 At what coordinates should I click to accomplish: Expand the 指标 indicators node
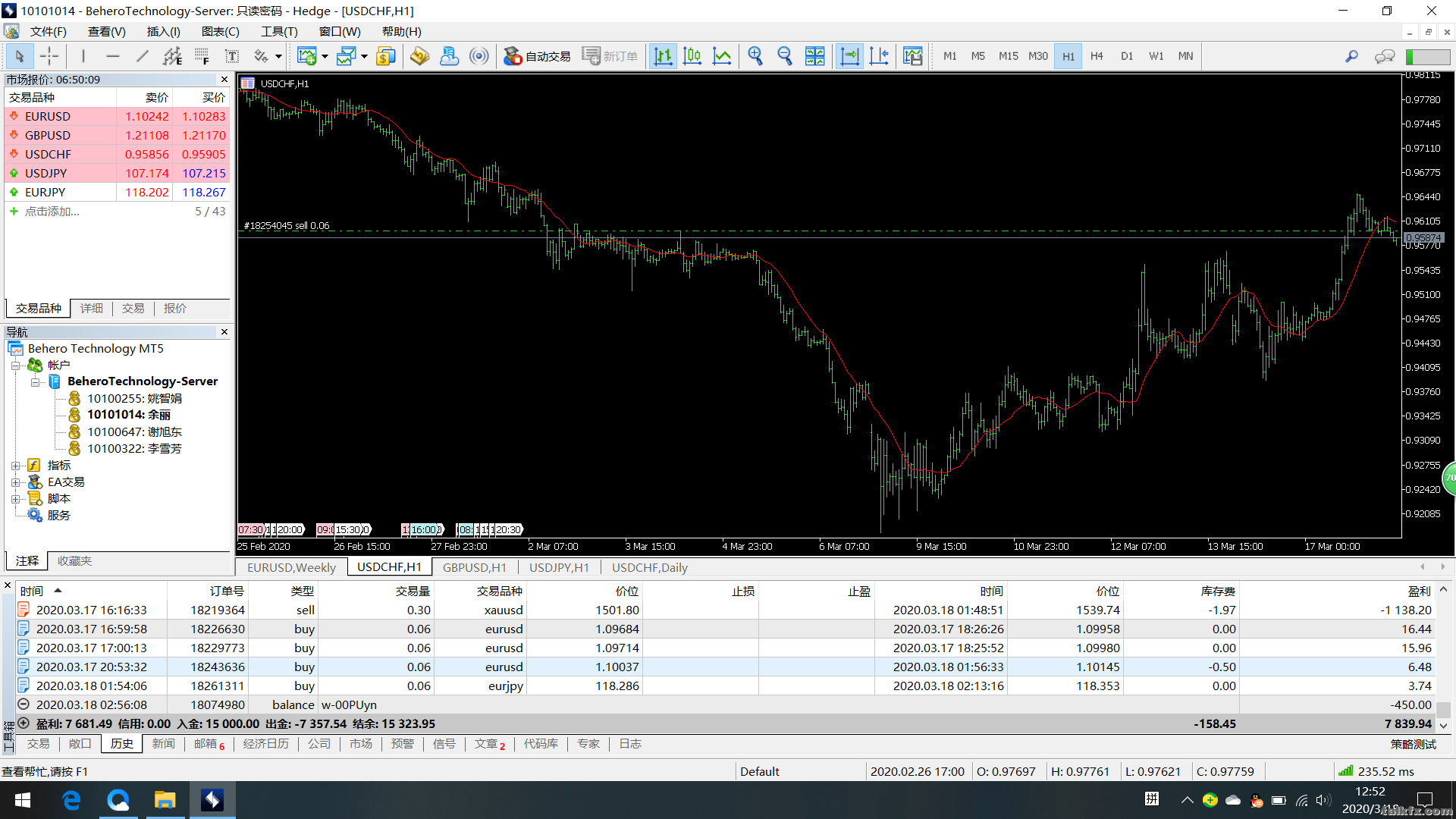[15, 466]
